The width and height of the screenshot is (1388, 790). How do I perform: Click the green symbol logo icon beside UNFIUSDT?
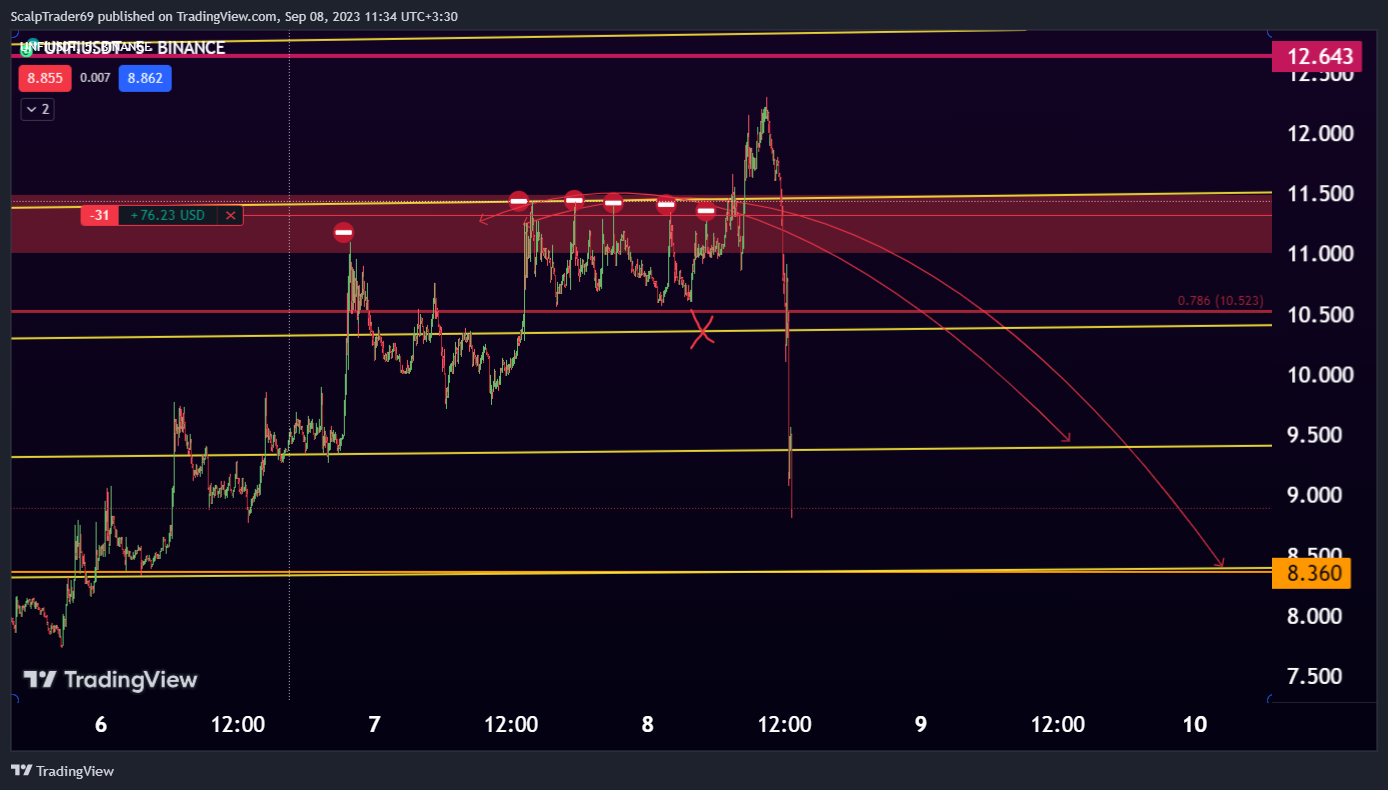pos(26,47)
